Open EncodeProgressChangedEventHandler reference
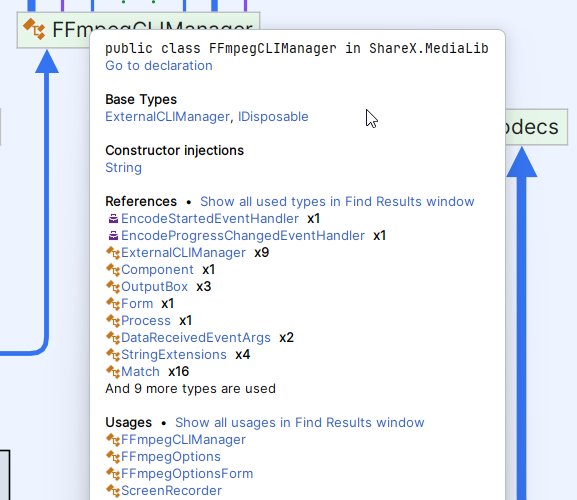The height and width of the screenshot is (500, 577). click(243, 235)
